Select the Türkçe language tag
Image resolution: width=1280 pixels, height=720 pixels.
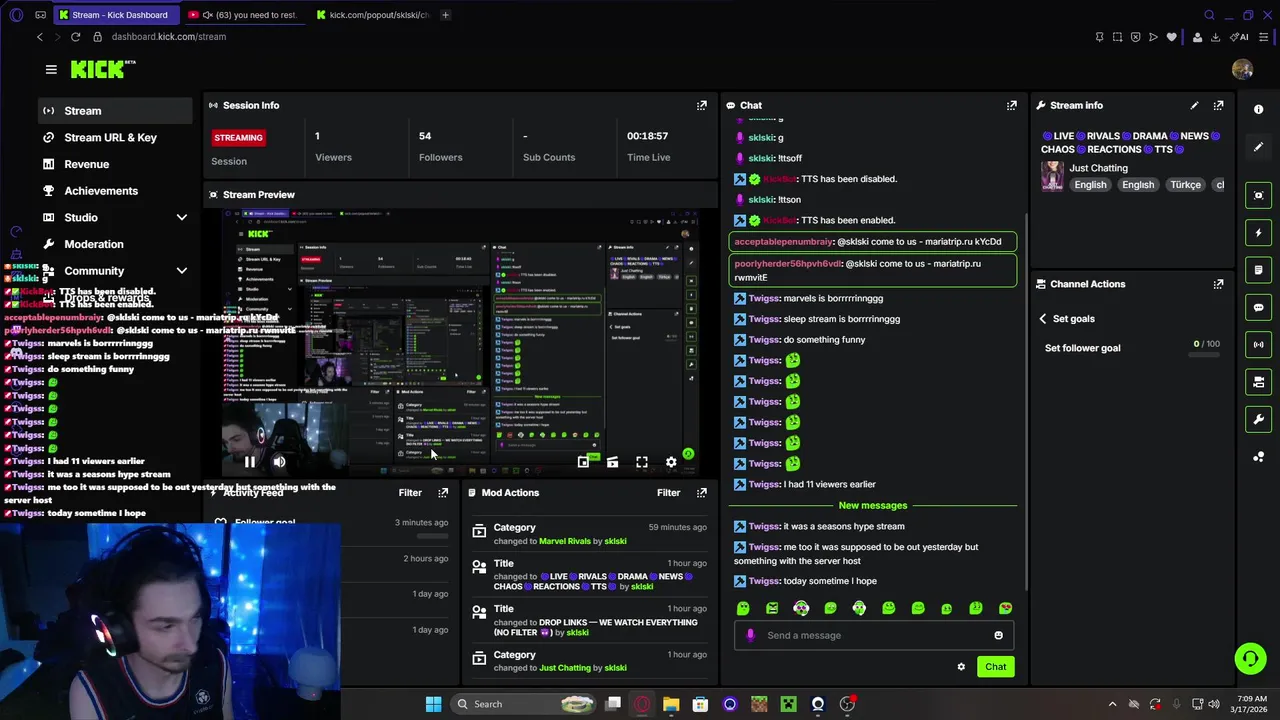(x=1185, y=185)
